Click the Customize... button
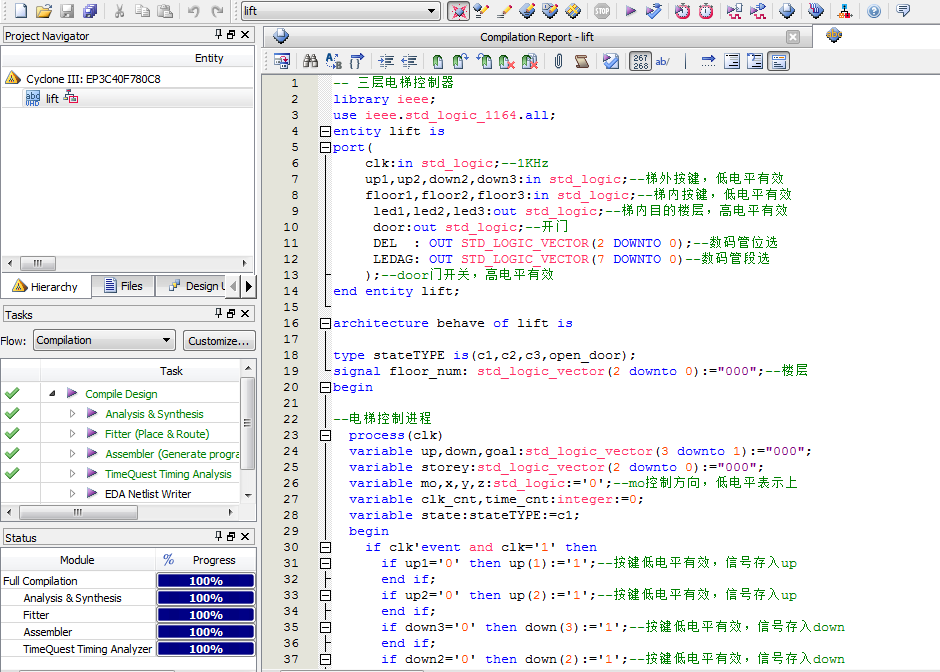 pyautogui.click(x=219, y=341)
